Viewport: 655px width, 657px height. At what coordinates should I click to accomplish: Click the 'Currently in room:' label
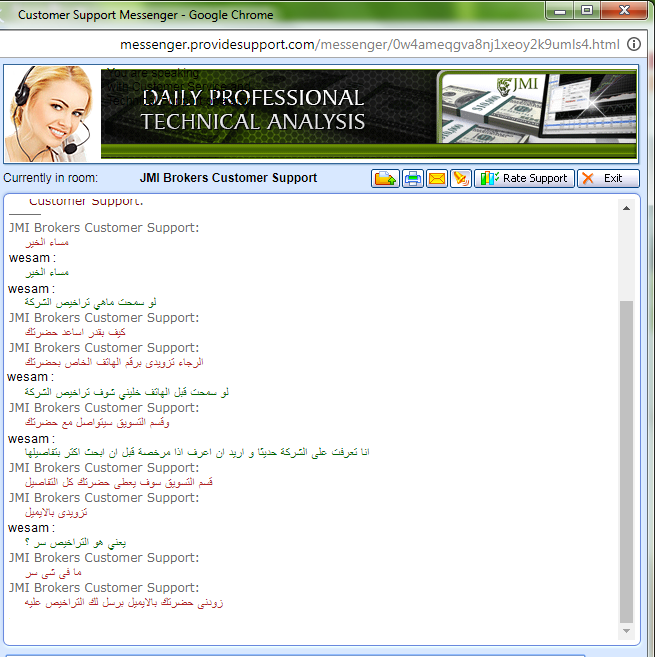click(50, 178)
